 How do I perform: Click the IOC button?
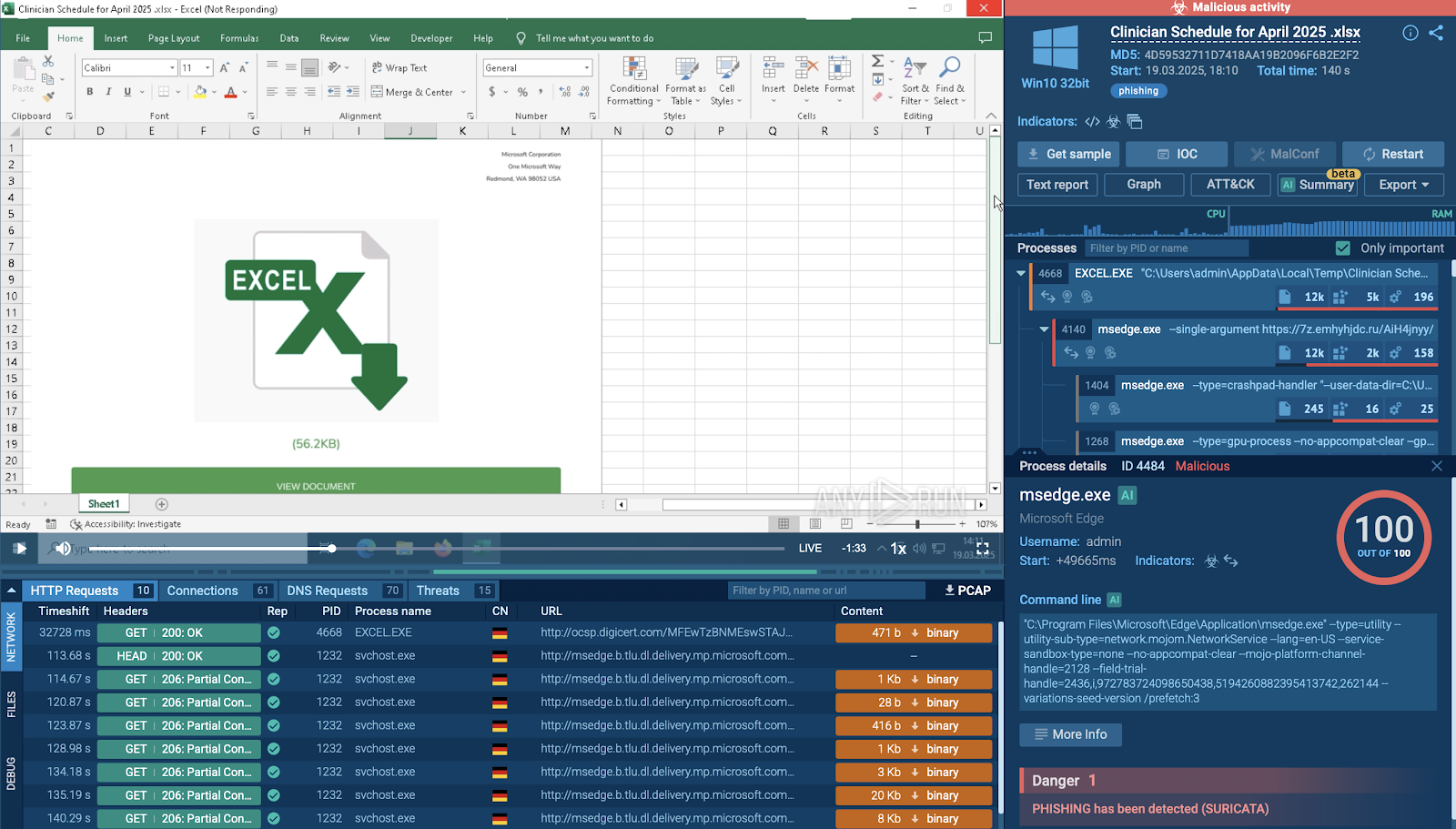pyautogui.click(x=1177, y=154)
